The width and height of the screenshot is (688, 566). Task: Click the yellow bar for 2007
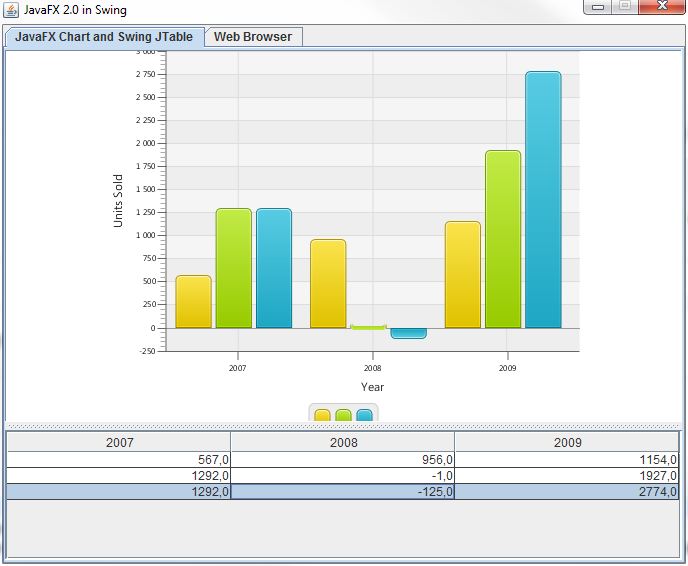[x=193, y=302]
